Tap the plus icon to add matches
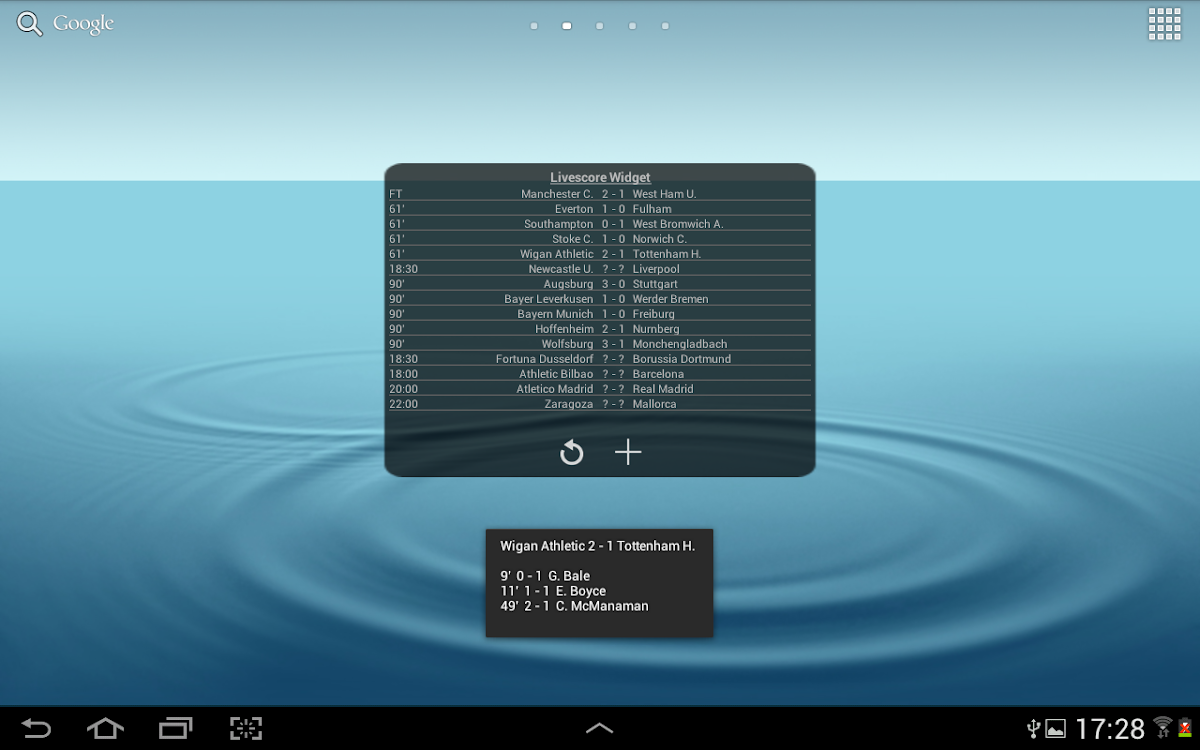Viewport: 1200px width, 750px height. coord(628,453)
